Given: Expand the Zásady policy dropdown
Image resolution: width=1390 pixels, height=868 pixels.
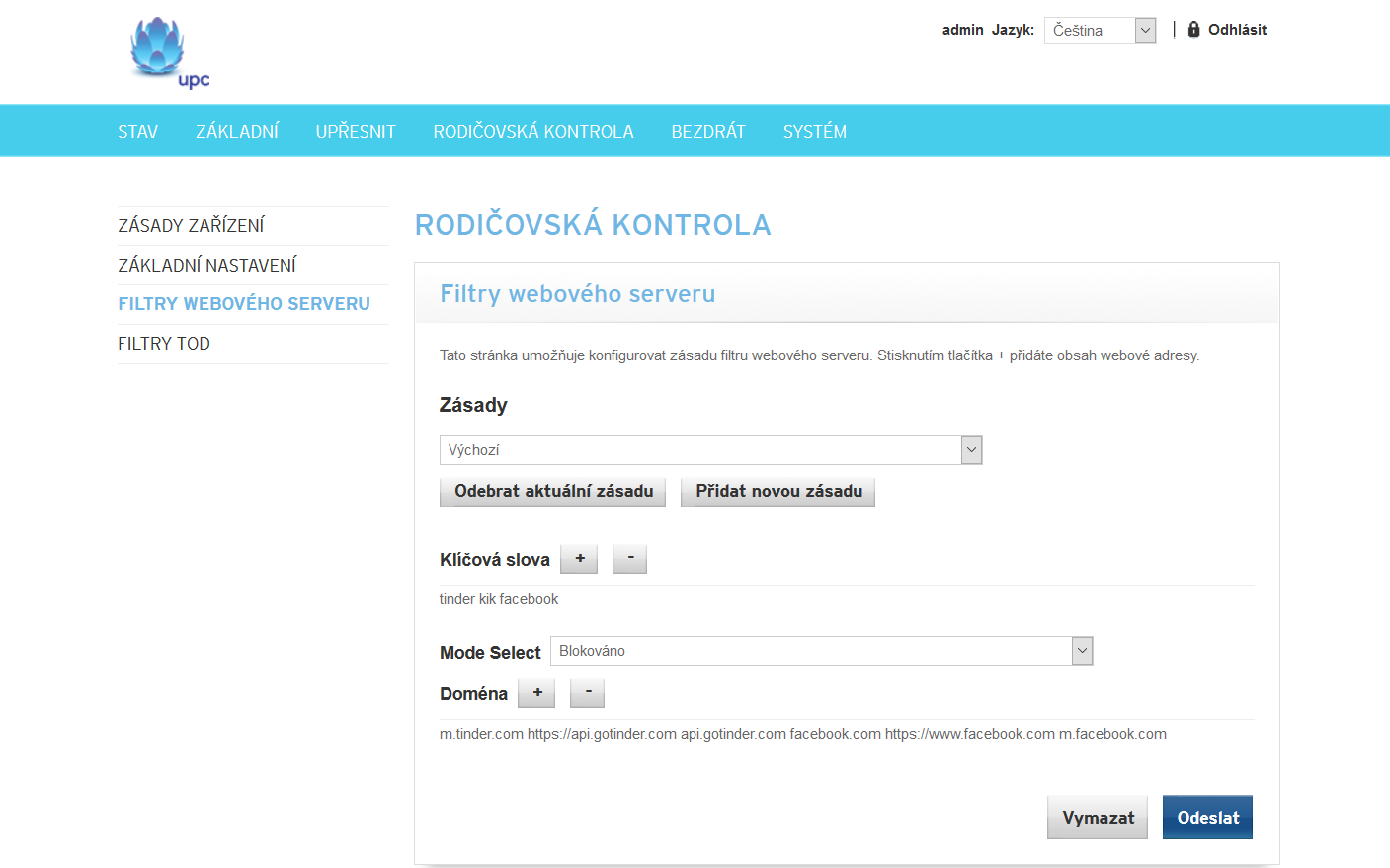Looking at the screenshot, I should 710,450.
